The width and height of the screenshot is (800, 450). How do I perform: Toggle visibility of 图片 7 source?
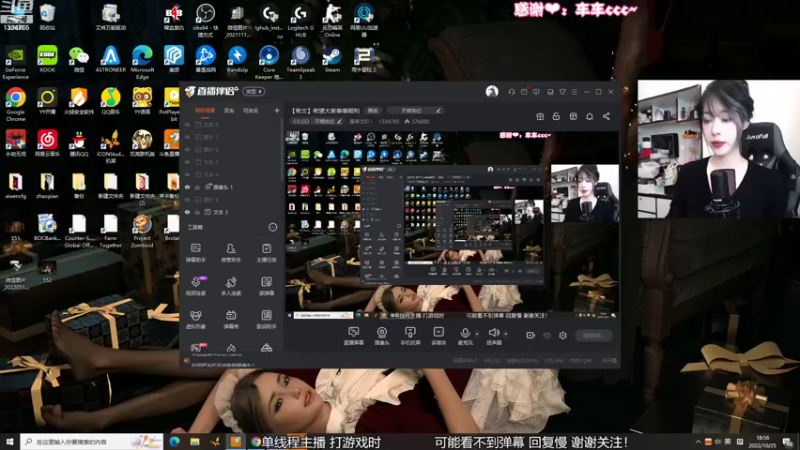tap(187, 137)
